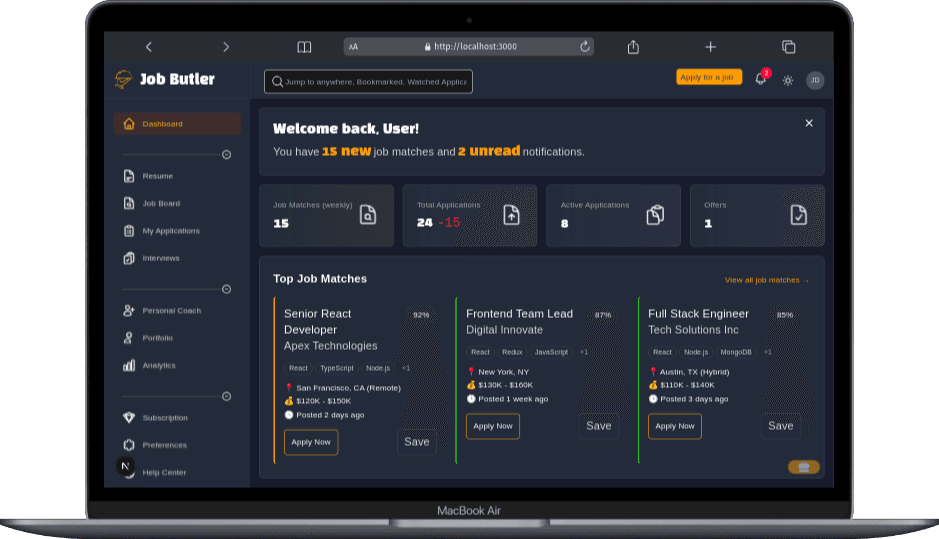939x539 pixels.
Task: Save the Frontend Team Lead job
Action: click(x=599, y=426)
